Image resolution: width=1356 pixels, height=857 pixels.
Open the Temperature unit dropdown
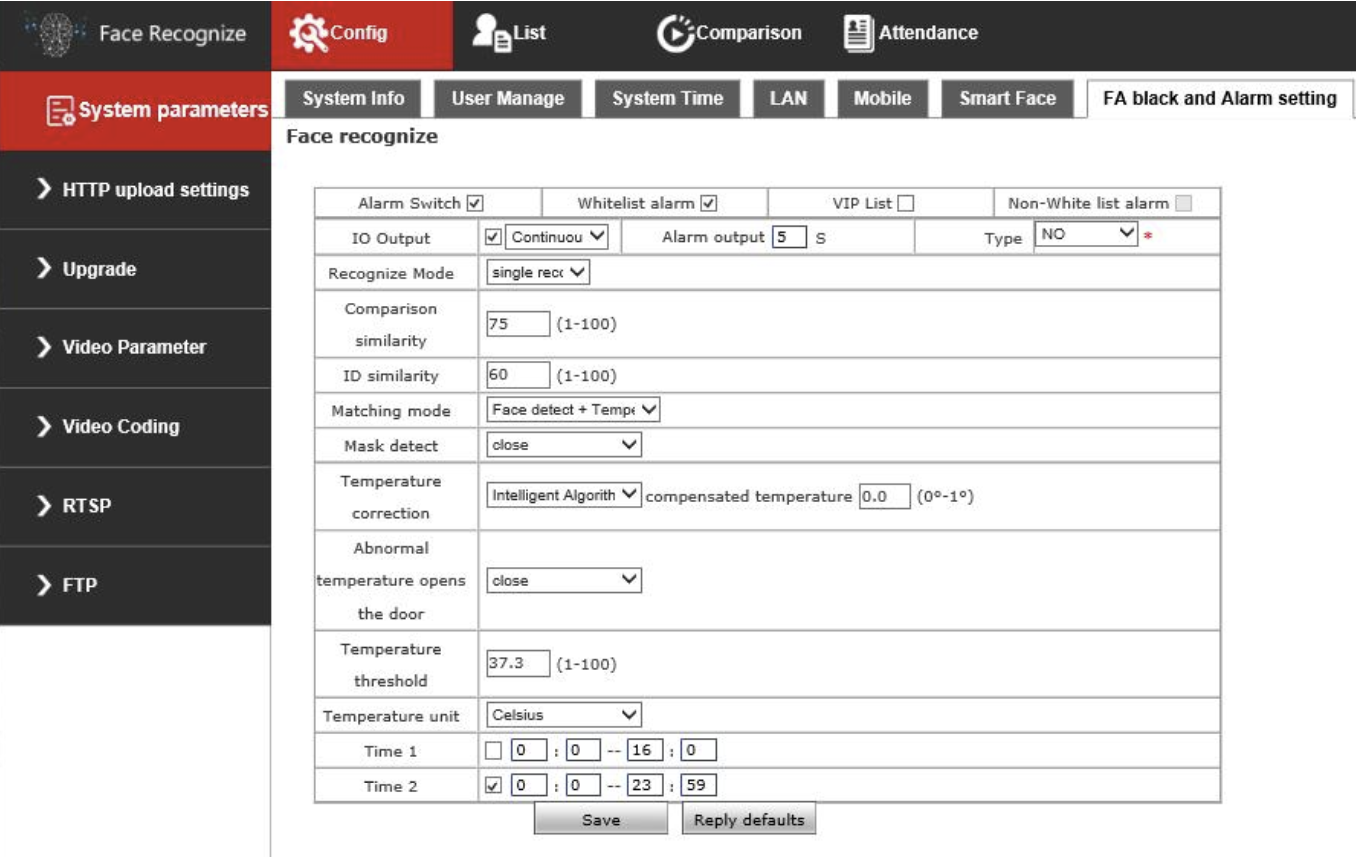pyautogui.click(x=566, y=714)
